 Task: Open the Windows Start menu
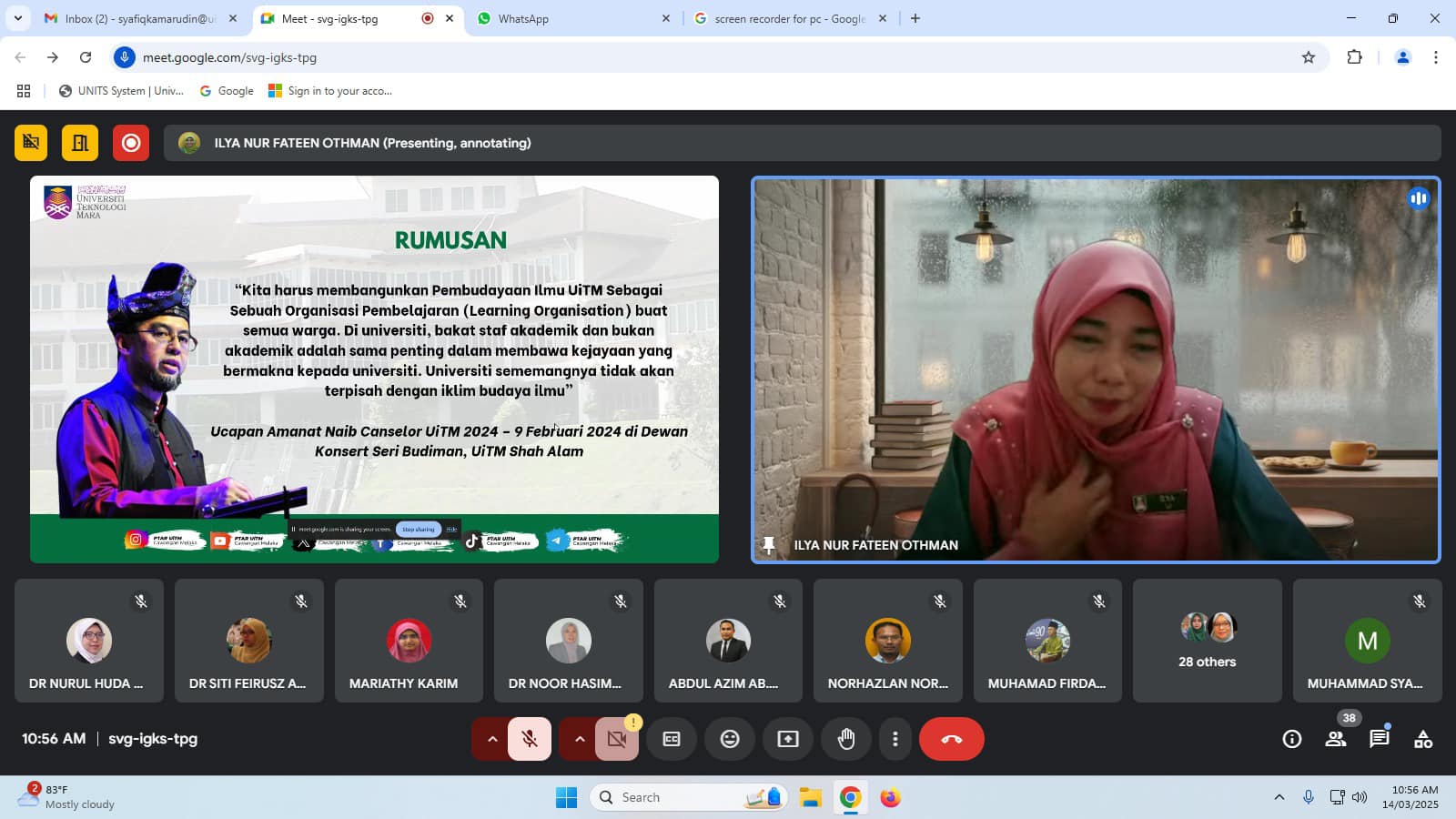[x=566, y=798]
